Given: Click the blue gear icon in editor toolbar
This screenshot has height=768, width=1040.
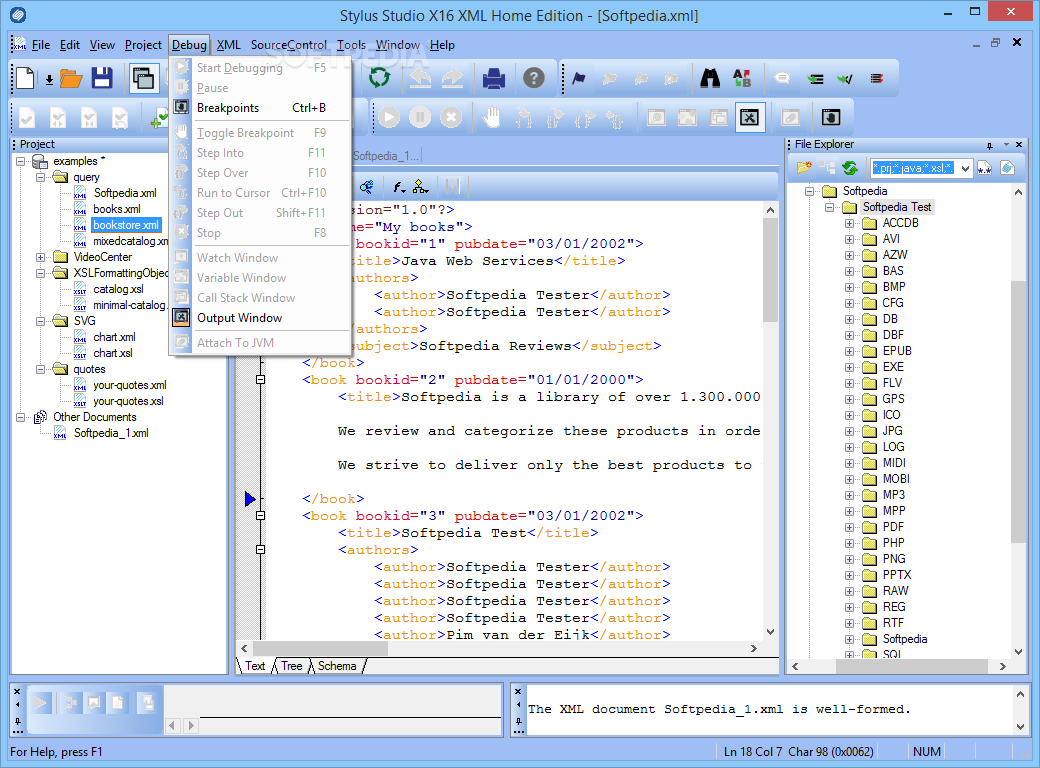Looking at the screenshot, I should (x=366, y=187).
